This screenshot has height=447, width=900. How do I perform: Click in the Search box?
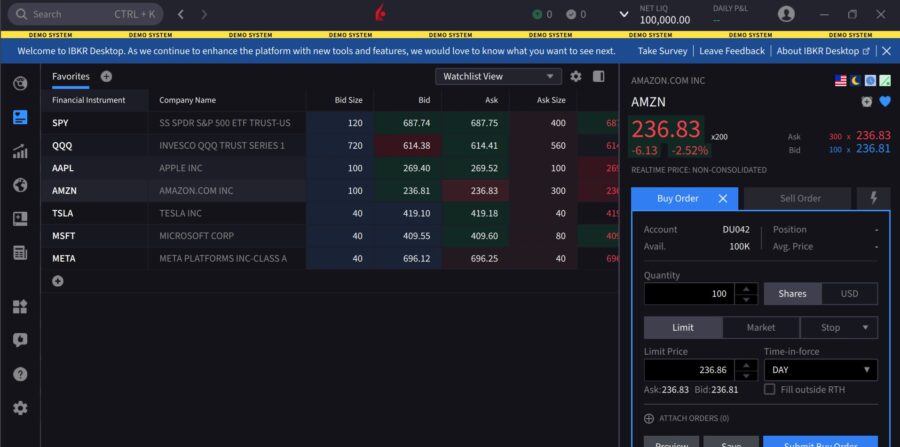coord(86,14)
